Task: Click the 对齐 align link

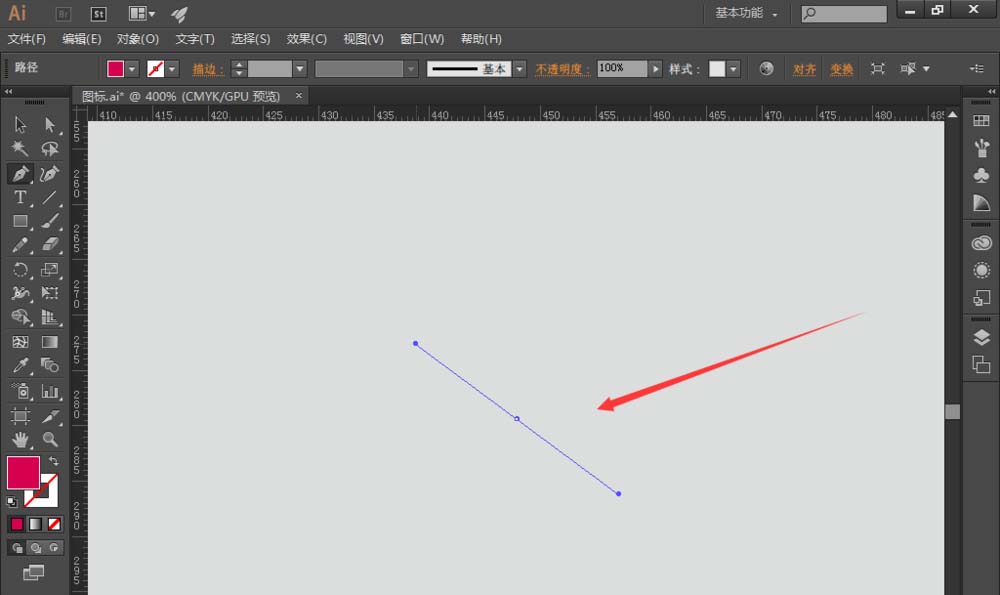Action: pyautogui.click(x=804, y=69)
